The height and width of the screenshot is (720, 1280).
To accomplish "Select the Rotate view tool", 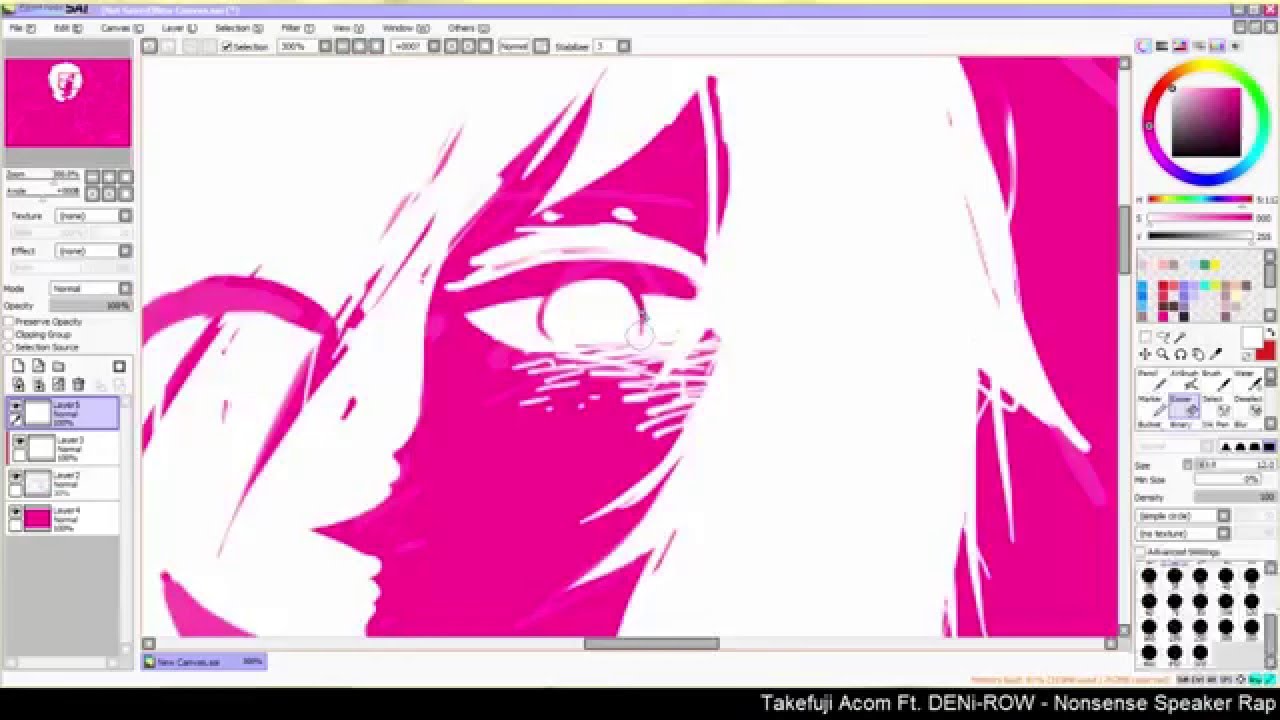I will click(1181, 354).
